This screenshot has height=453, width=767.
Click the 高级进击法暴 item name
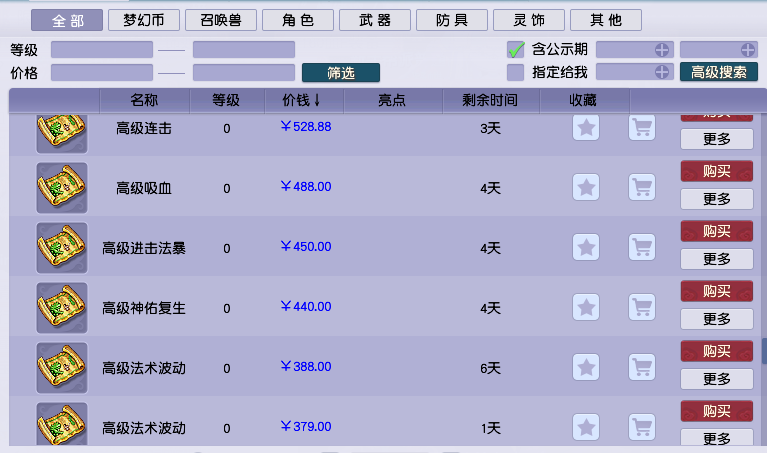pyautogui.click(x=144, y=248)
